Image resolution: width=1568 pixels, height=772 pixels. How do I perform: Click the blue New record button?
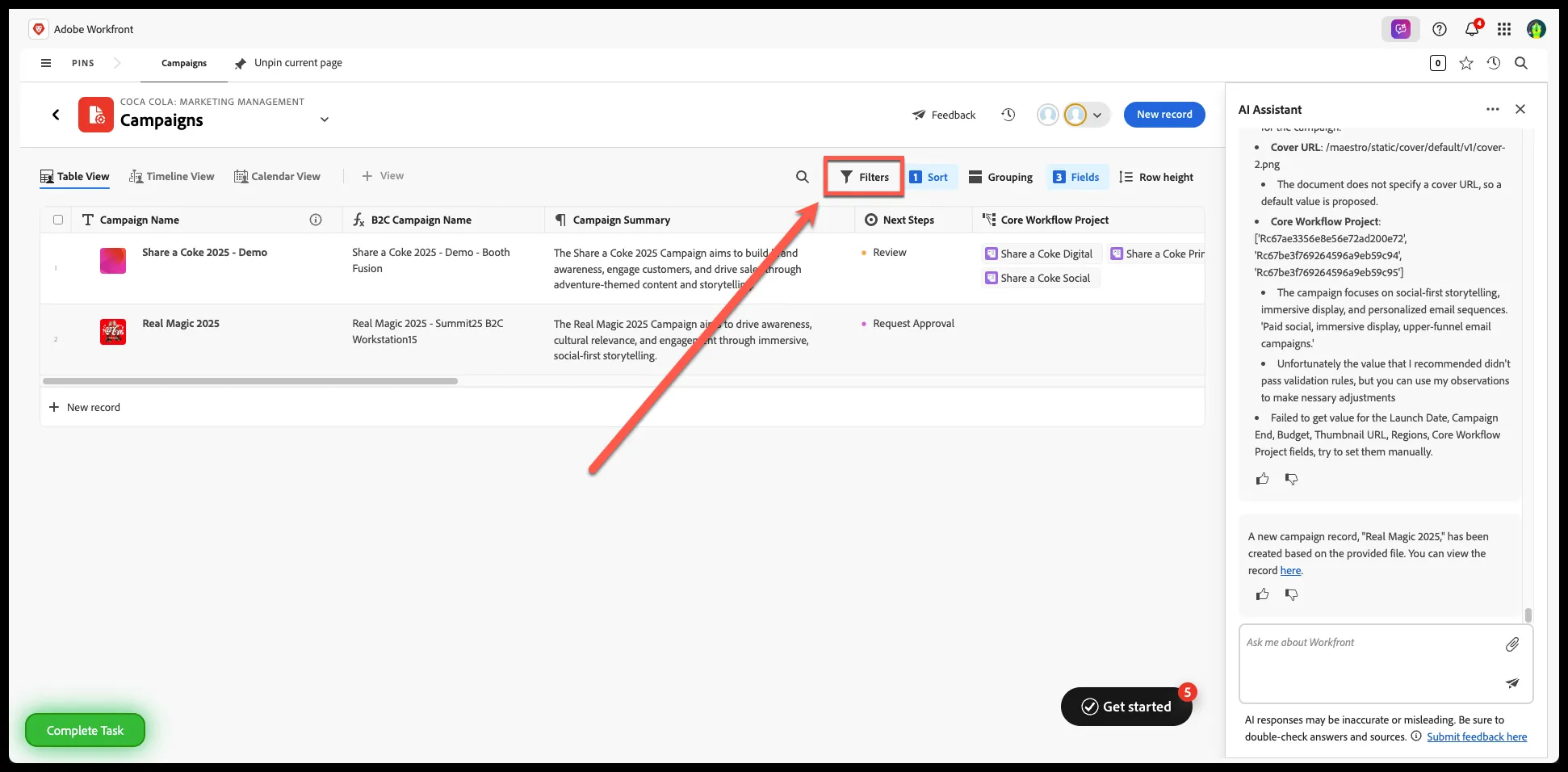(1164, 115)
